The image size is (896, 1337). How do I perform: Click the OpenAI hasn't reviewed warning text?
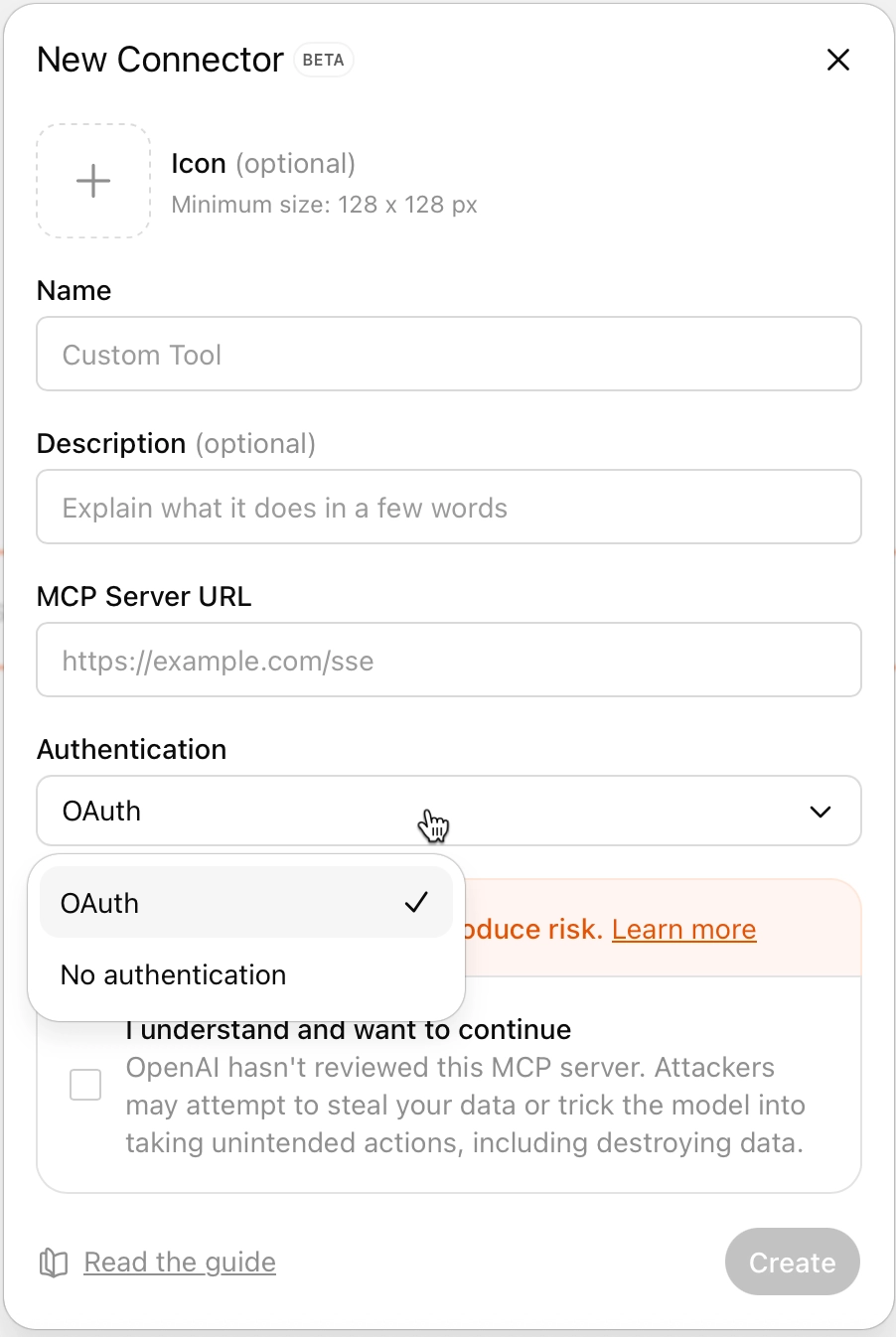[x=464, y=1106]
